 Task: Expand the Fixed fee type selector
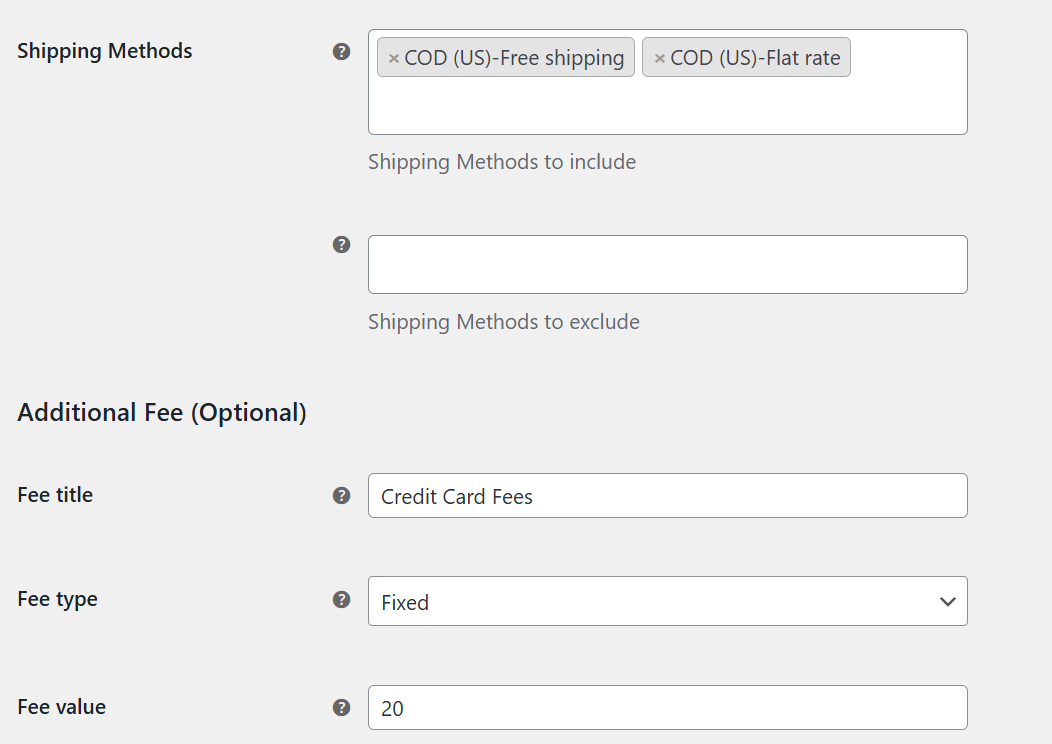click(667, 601)
